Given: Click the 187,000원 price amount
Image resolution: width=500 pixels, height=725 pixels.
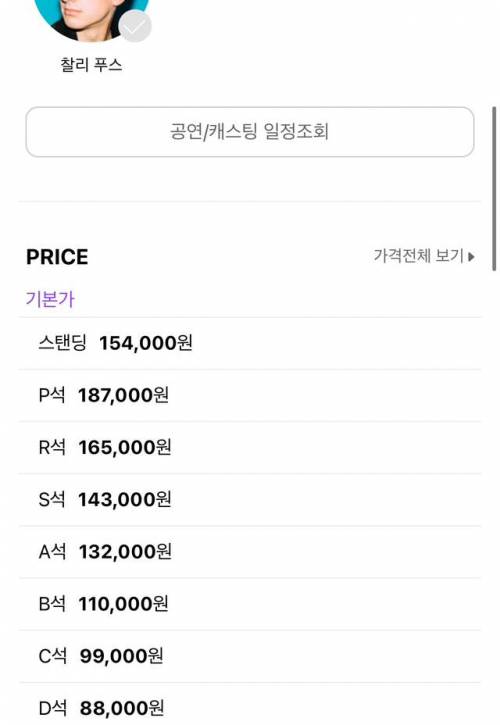Looking at the screenshot, I should click(123, 395).
